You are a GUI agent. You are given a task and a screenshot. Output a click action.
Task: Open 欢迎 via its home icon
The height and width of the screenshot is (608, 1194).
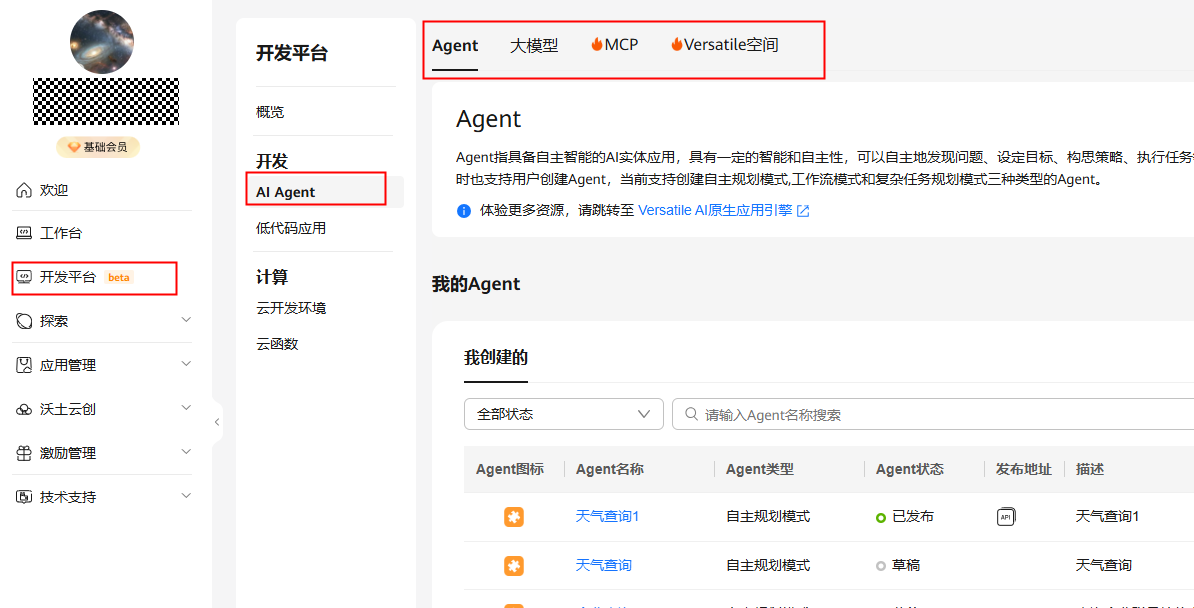click(x=21, y=189)
